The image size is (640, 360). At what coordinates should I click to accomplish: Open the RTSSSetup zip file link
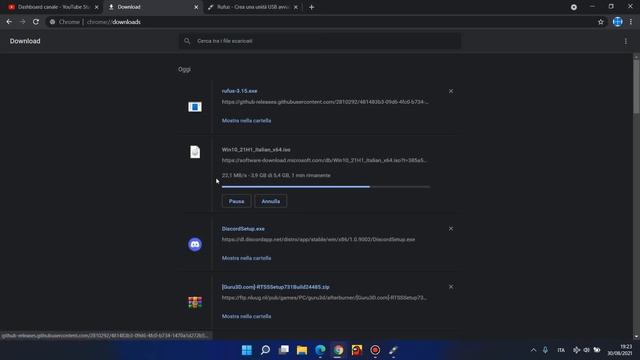[x=276, y=287]
